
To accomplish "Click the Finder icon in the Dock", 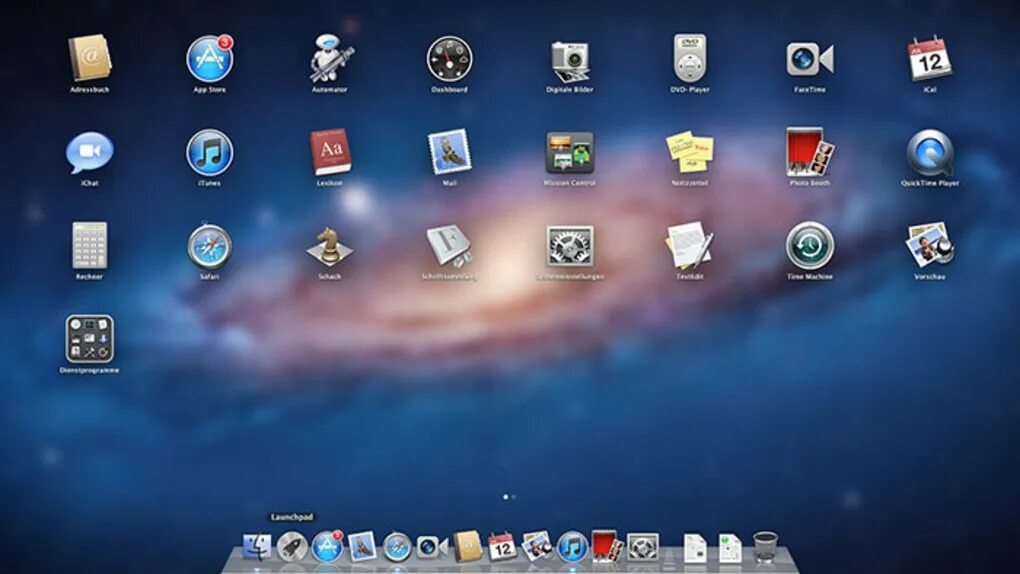I will point(257,547).
